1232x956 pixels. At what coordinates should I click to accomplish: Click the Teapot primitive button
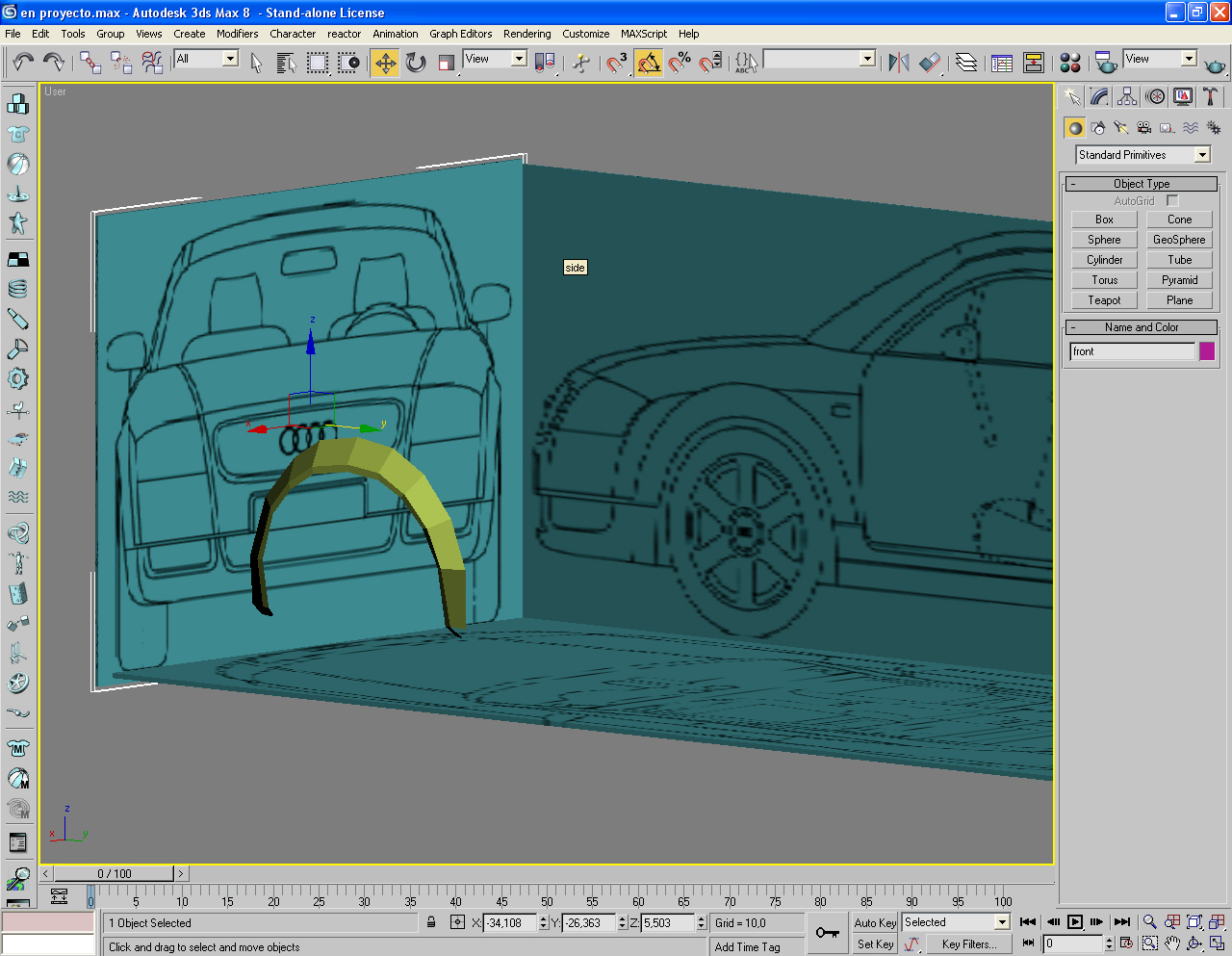coord(1104,300)
